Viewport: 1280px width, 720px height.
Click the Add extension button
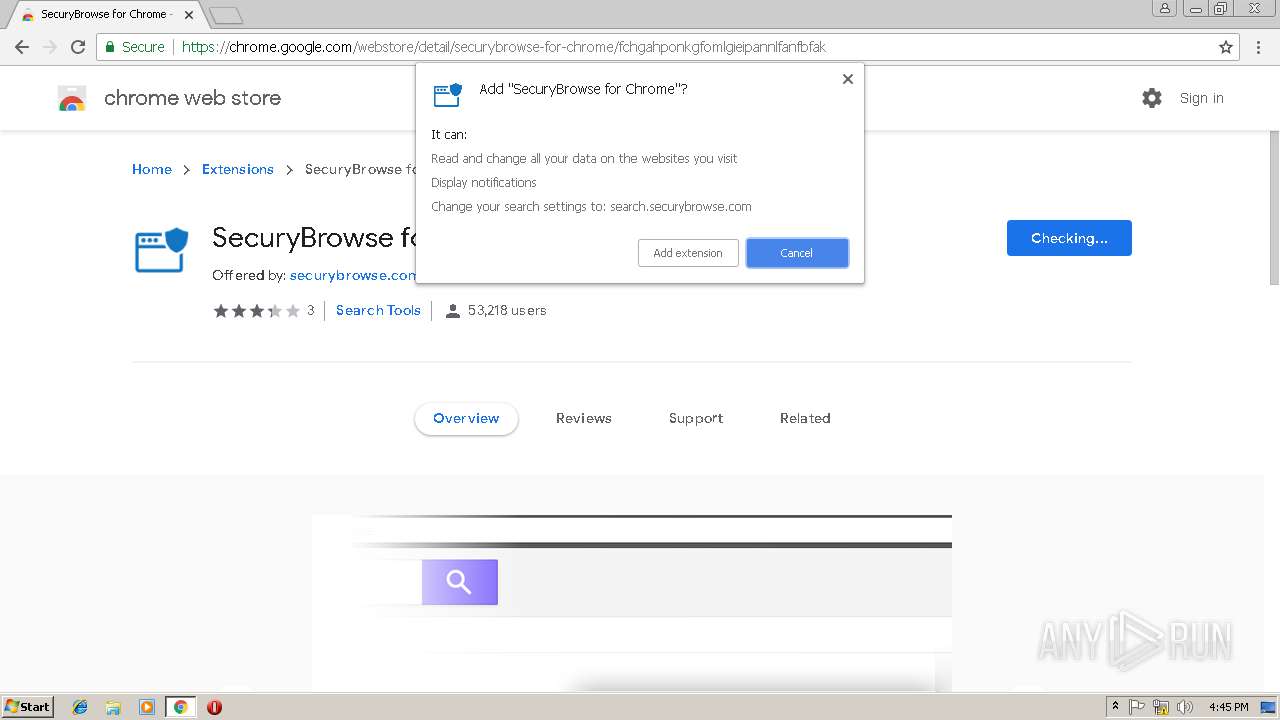688,253
